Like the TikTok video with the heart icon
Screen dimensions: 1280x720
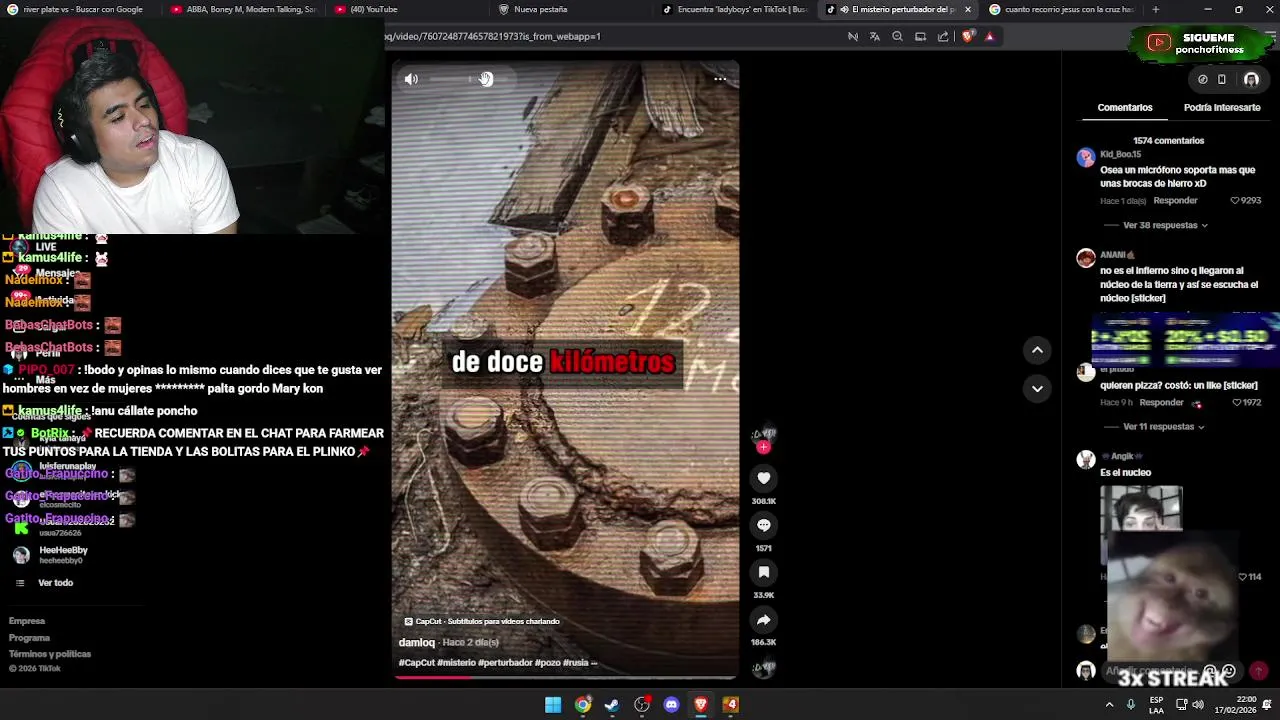coord(764,478)
